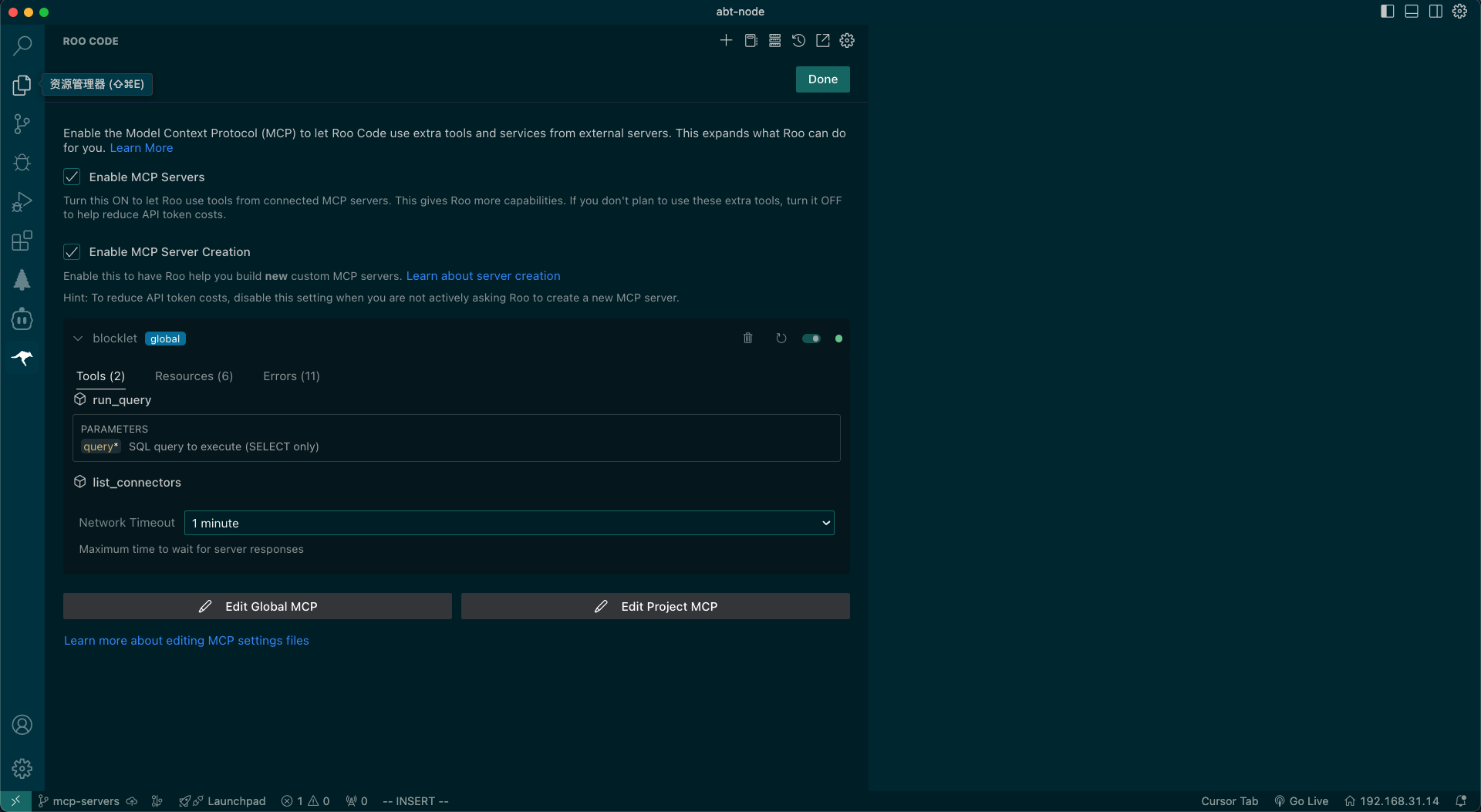Open Roo Code history icon

(798, 41)
